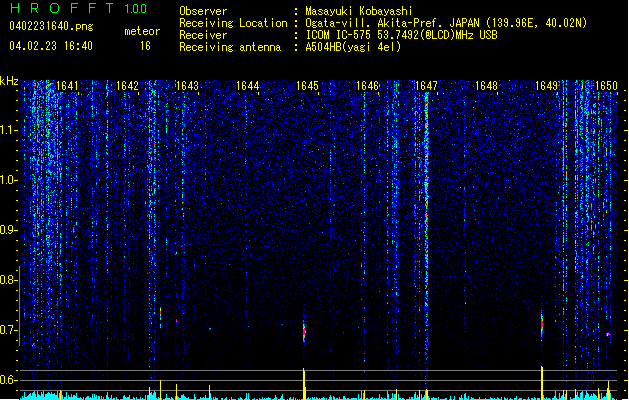Click the ICOM IC-575 receiver text
The height and width of the screenshot is (400, 629).
click(x=401, y=35)
